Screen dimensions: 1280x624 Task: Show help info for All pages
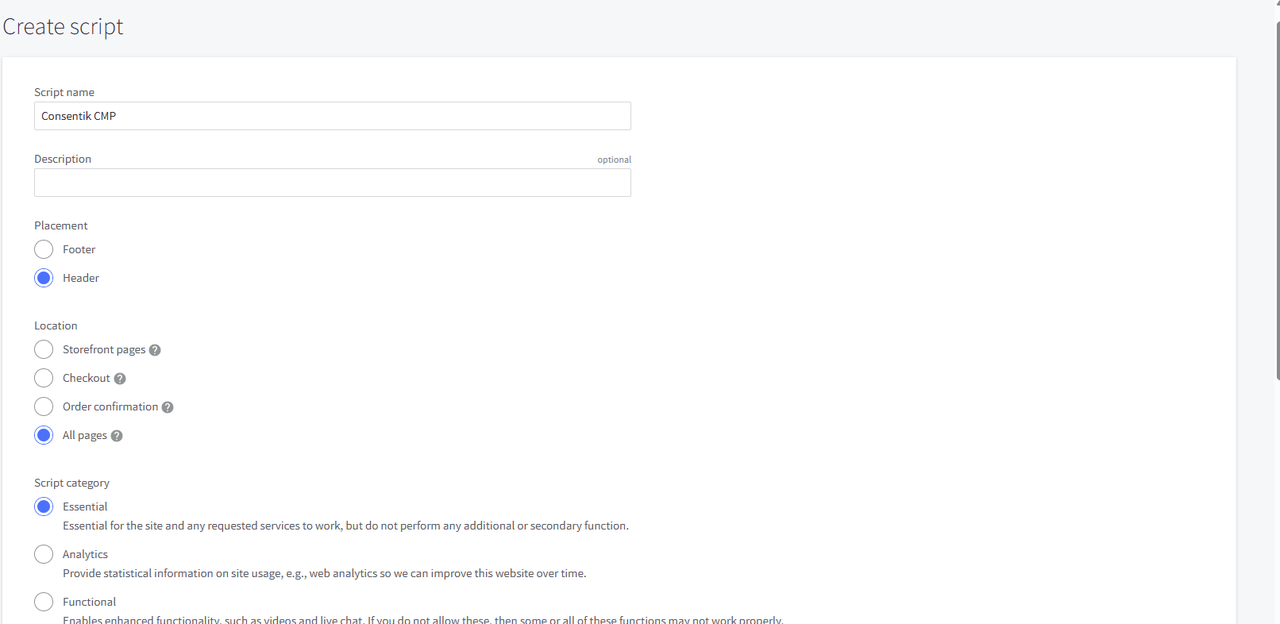pyautogui.click(x=117, y=436)
